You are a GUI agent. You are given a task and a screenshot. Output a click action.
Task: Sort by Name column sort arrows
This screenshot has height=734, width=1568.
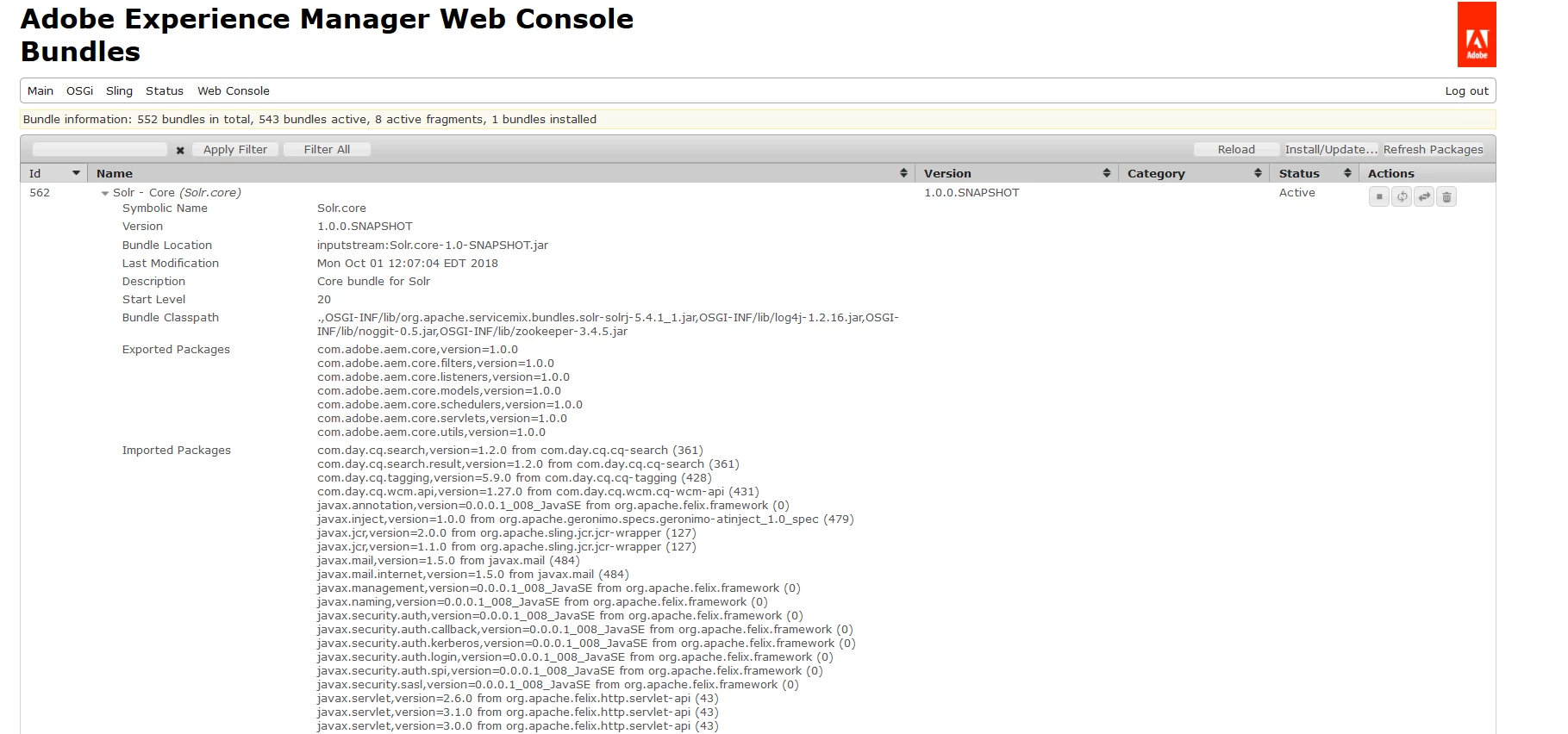(x=903, y=173)
